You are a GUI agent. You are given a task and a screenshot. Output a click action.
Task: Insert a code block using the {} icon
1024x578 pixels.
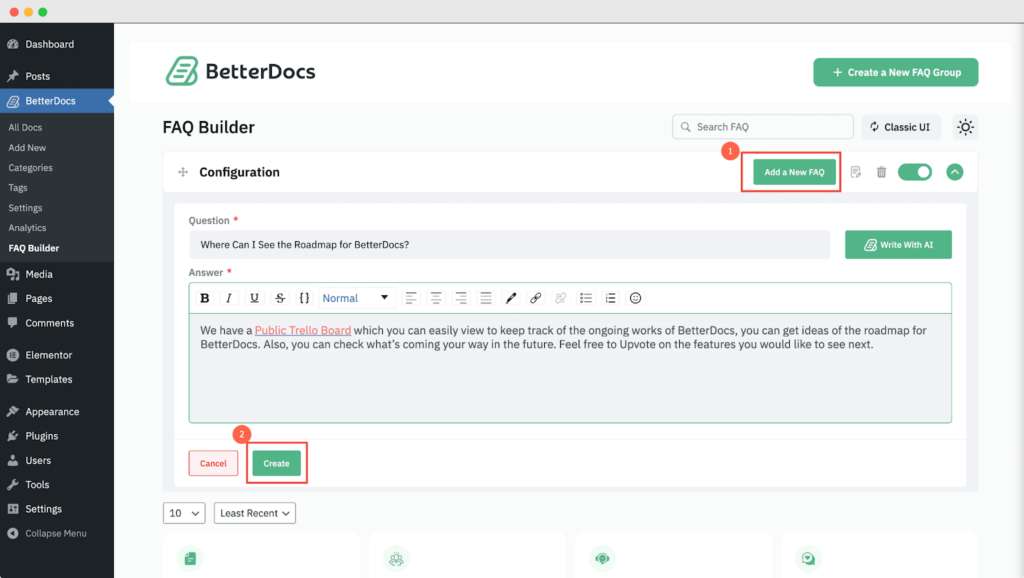tap(304, 297)
